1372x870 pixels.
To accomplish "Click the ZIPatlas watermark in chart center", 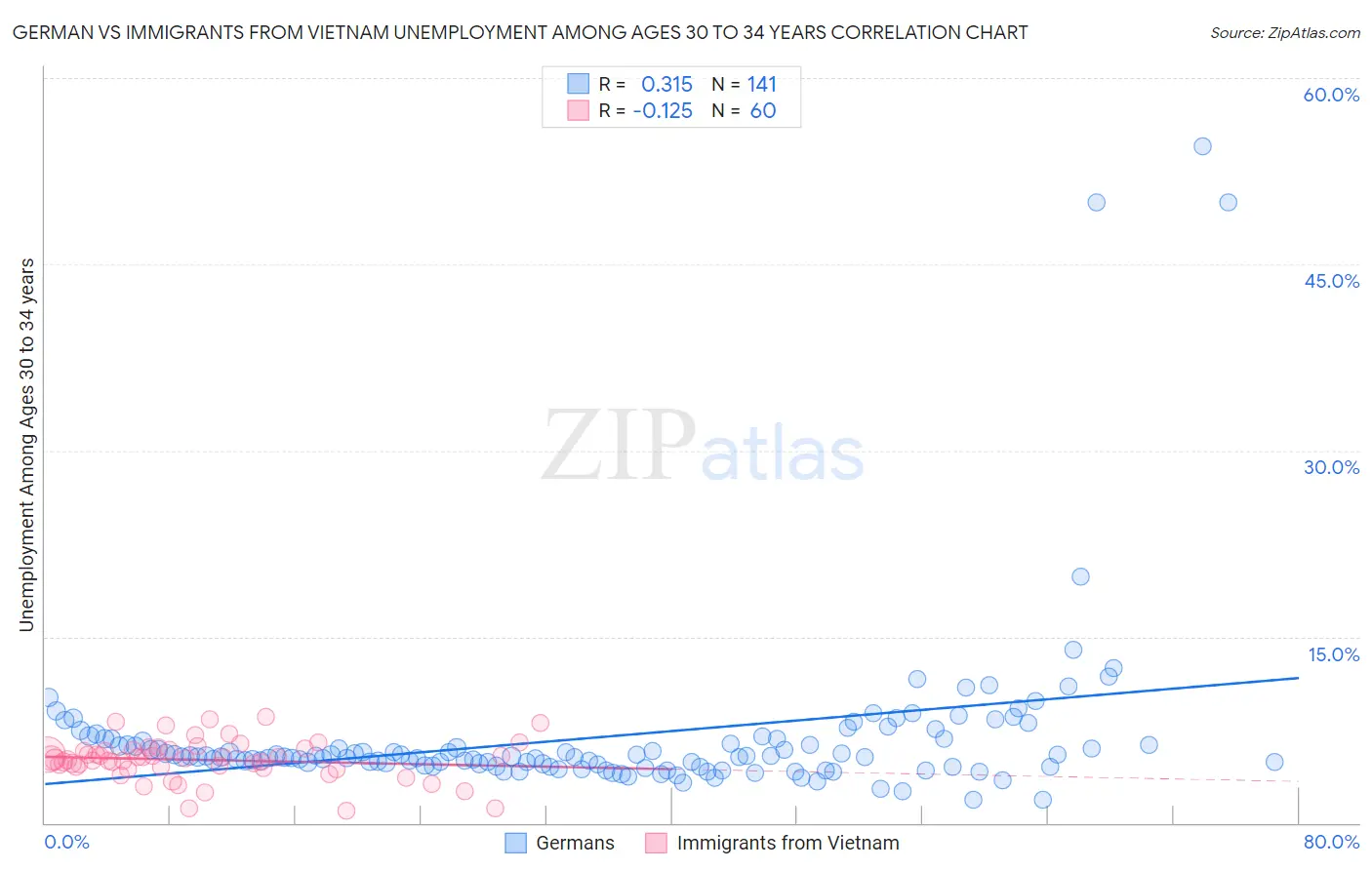I will coord(703,446).
